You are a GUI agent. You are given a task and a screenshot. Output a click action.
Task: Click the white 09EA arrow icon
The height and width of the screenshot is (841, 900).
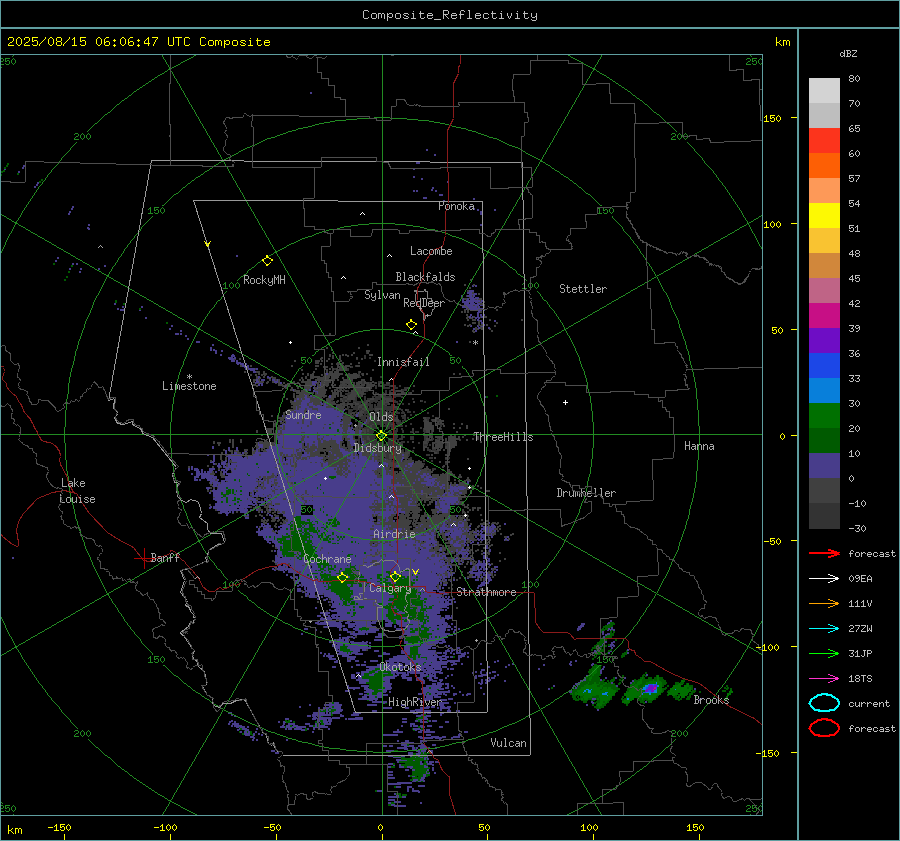(824, 579)
